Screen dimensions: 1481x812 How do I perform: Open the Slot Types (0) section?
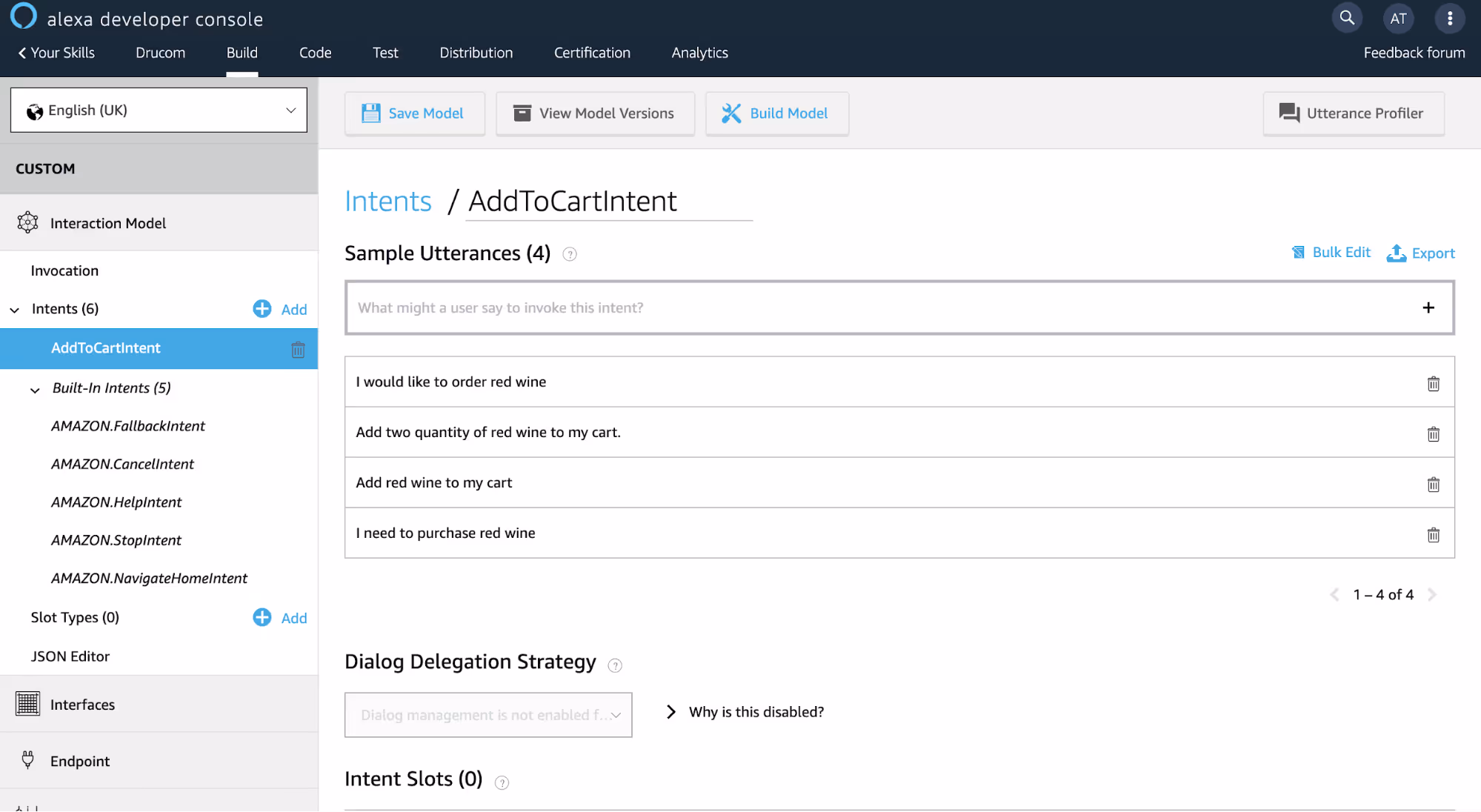pyautogui.click(x=75, y=617)
